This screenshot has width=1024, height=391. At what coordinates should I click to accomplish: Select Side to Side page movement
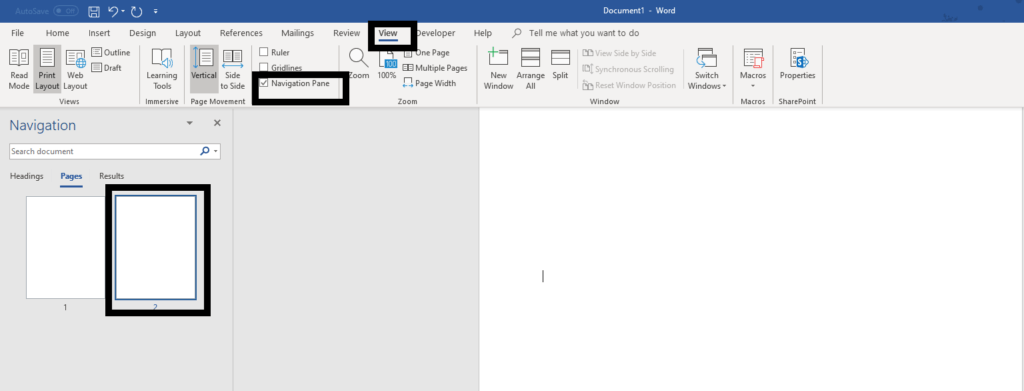point(232,69)
